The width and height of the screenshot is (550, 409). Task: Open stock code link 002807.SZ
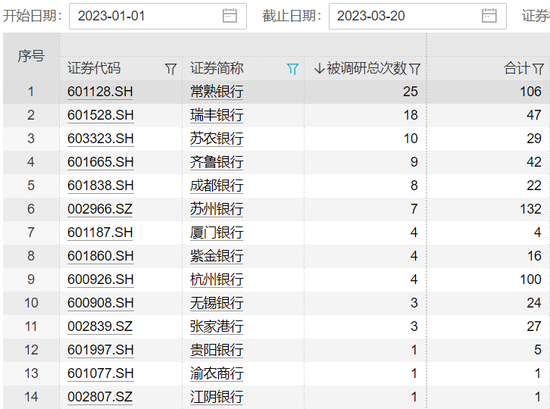[100, 397]
